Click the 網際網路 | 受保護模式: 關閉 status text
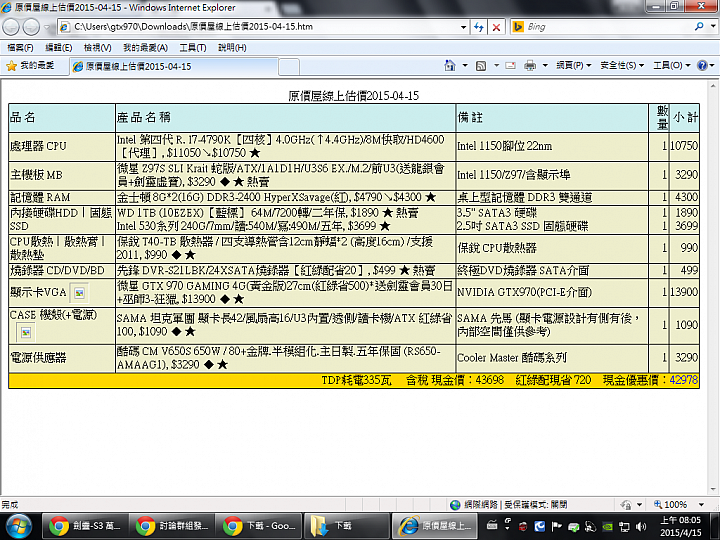The image size is (720, 540). click(x=515, y=505)
